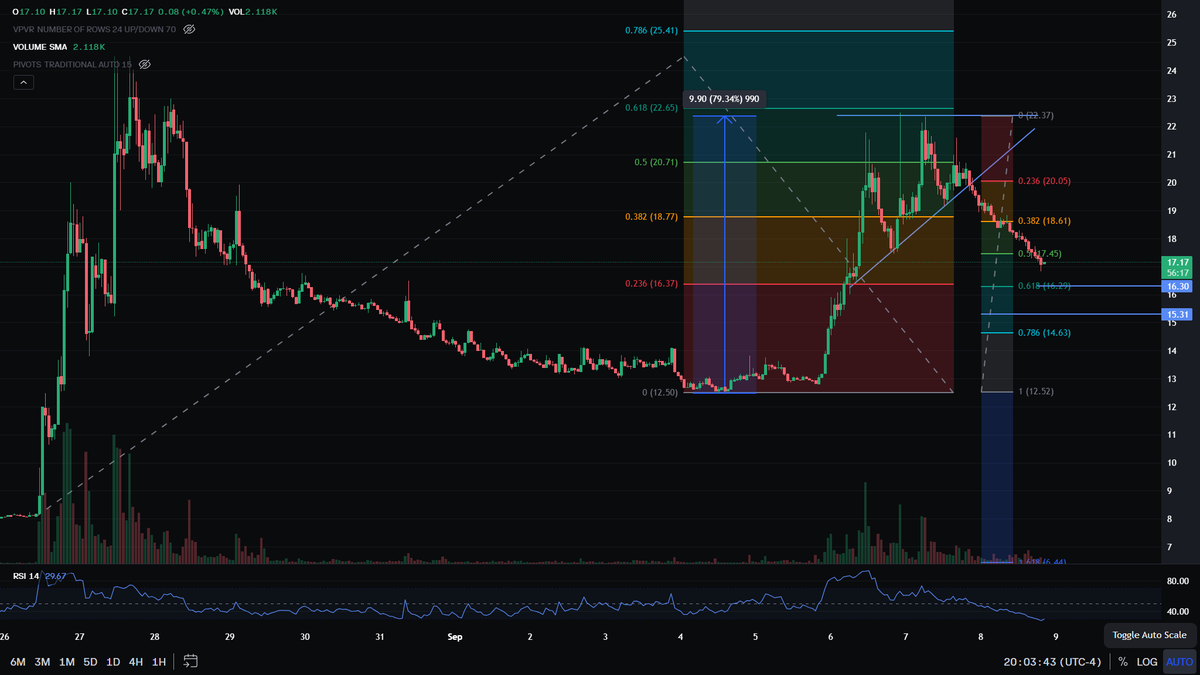Select the 1D time range
This screenshot has width=1200, height=675.
point(114,661)
